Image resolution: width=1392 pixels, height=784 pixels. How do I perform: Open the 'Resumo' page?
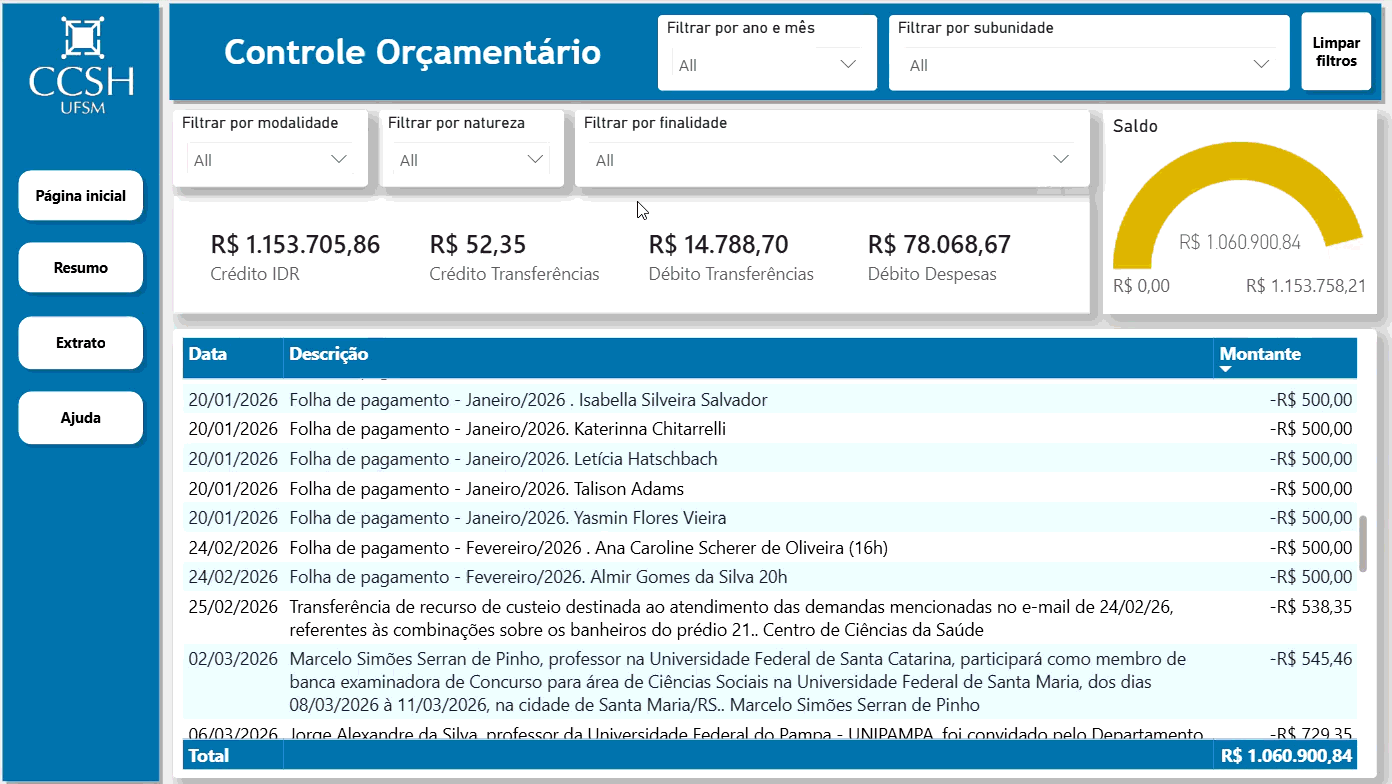(x=80, y=267)
